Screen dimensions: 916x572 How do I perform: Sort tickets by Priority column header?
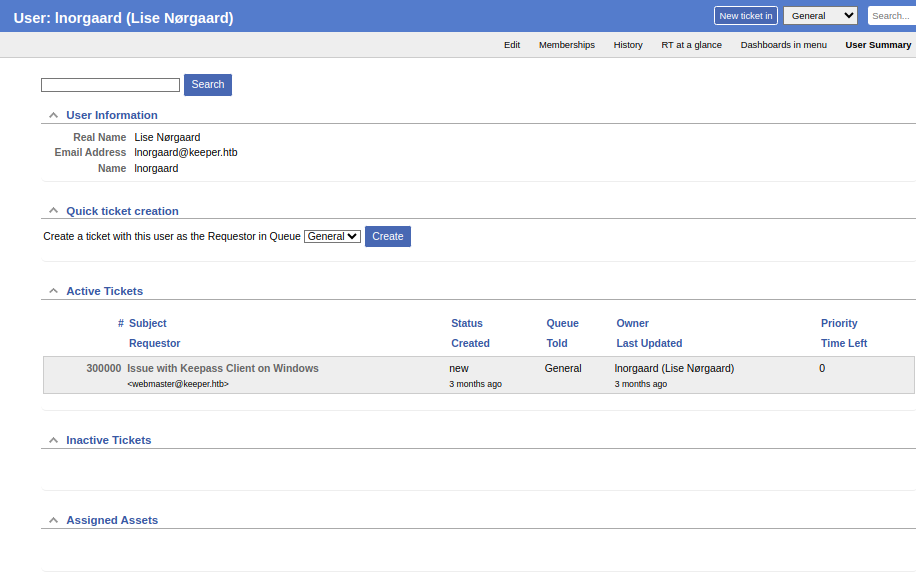[839, 323]
